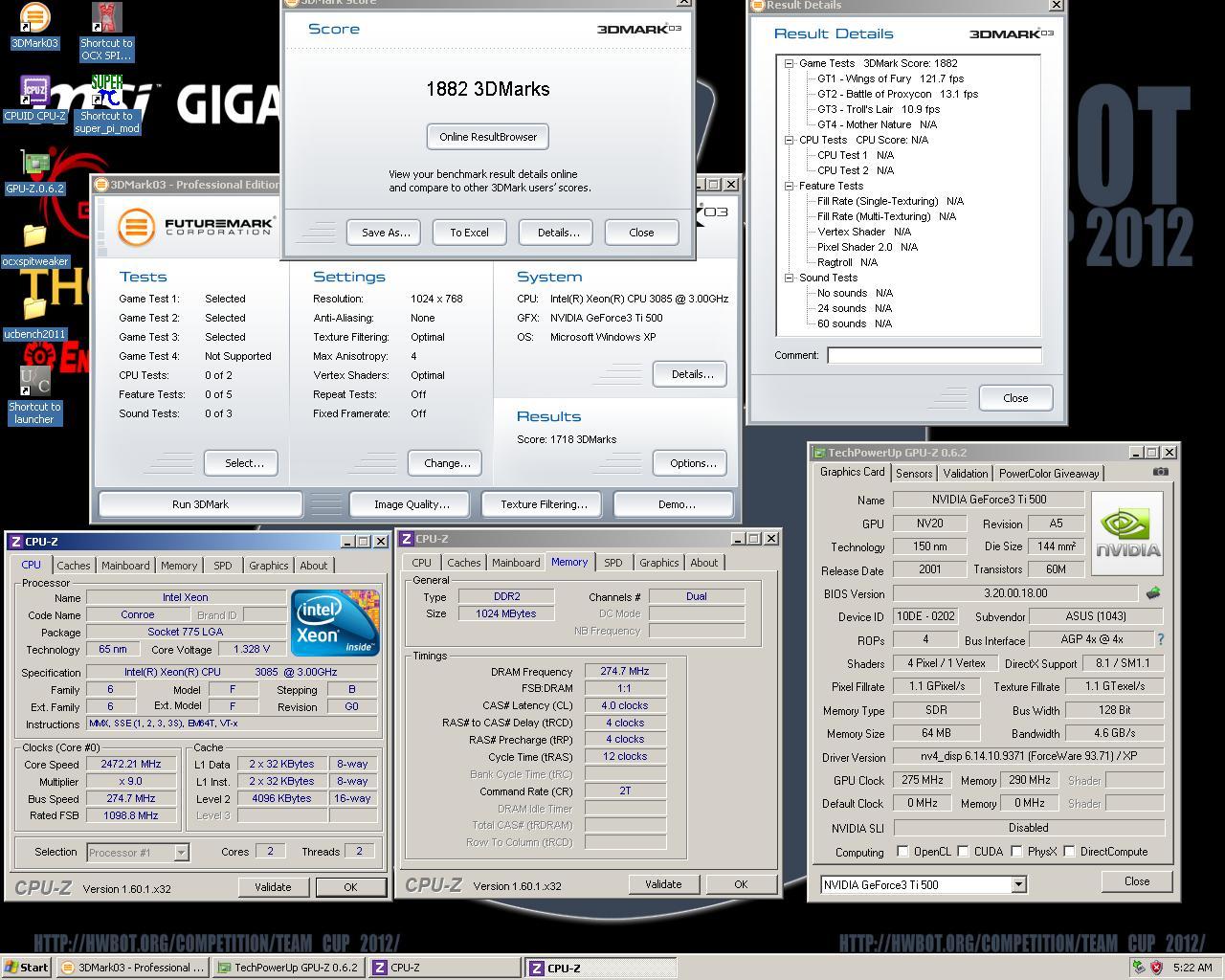1225x980 pixels.
Task: Click the NVIDIA logo in GPU-Z
Action: click(x=1127, y=534)
